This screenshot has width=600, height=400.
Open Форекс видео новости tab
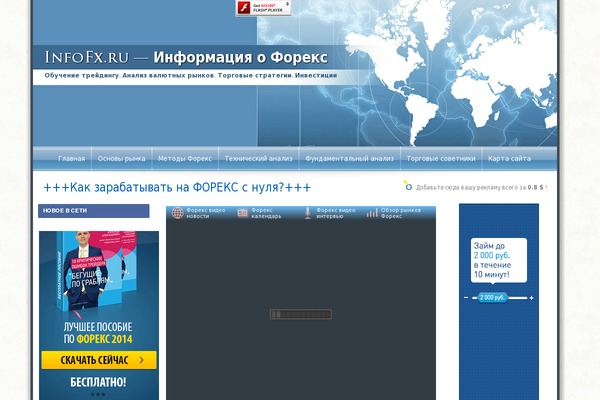pyautogui.click(x=205, y=213)
